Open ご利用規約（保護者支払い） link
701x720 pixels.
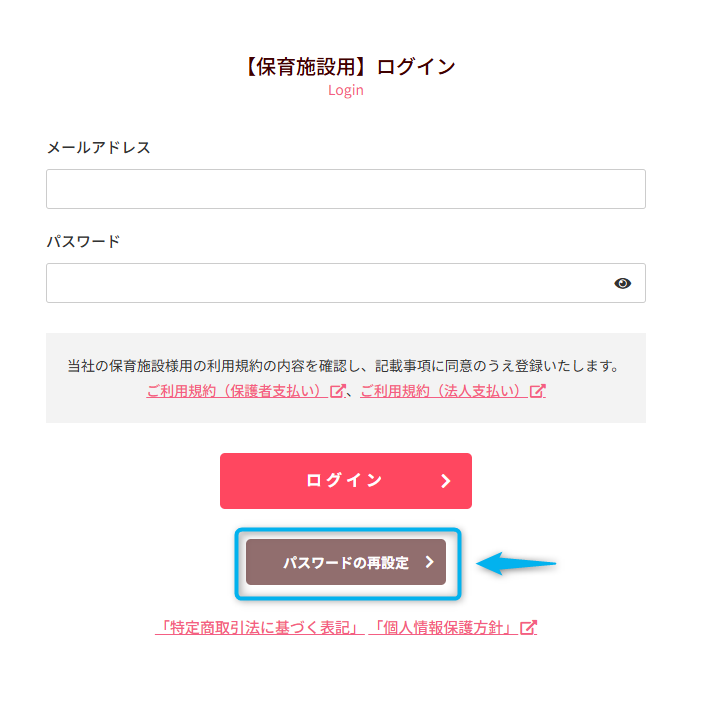[237, 391]
